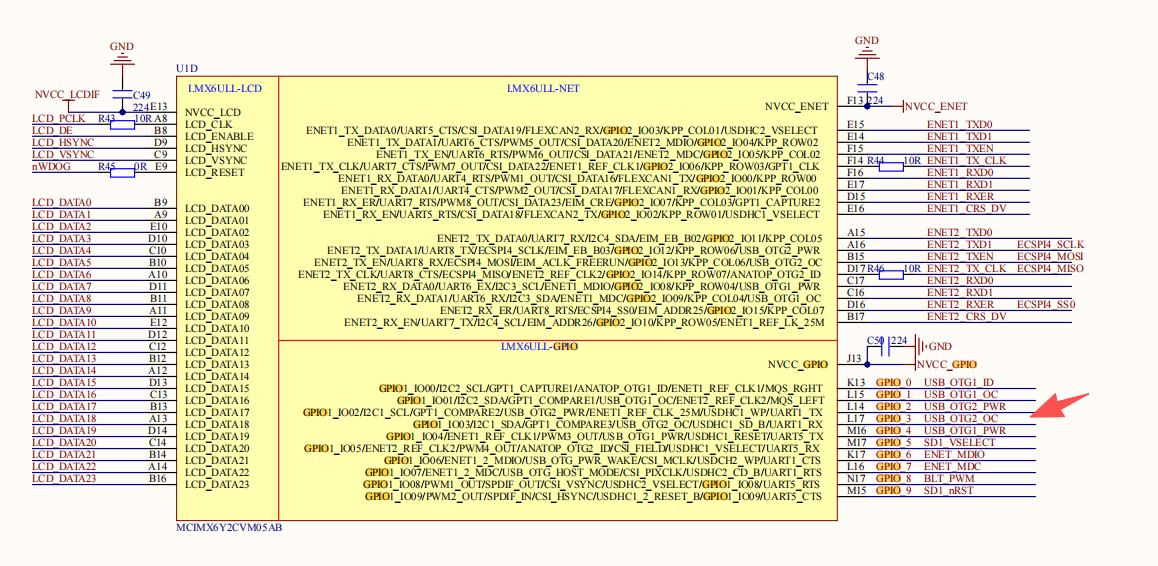Click the nWDOG net label
This screenshot has height=566, width=1158.
click(x=50, y=167)
